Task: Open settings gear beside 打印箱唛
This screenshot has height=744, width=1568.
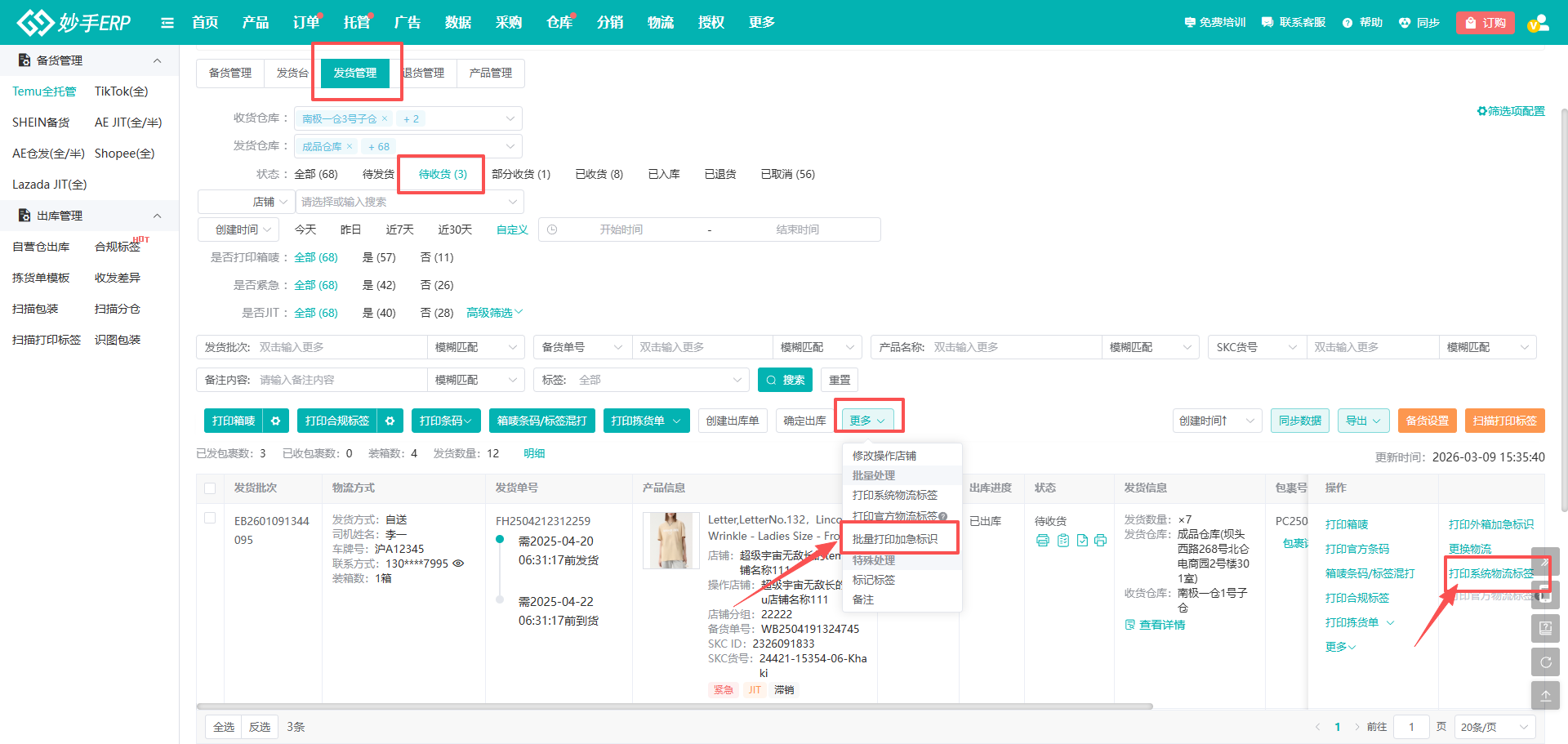Action: (x=276, y=421)
